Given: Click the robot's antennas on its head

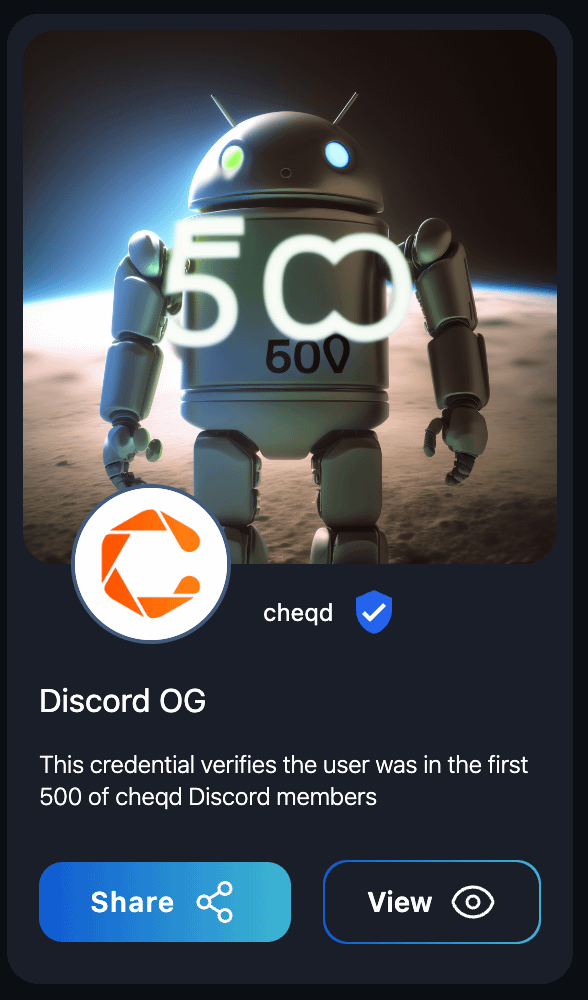Looking at the screenshot, I should pyautogui.click(x=284, y=110).
